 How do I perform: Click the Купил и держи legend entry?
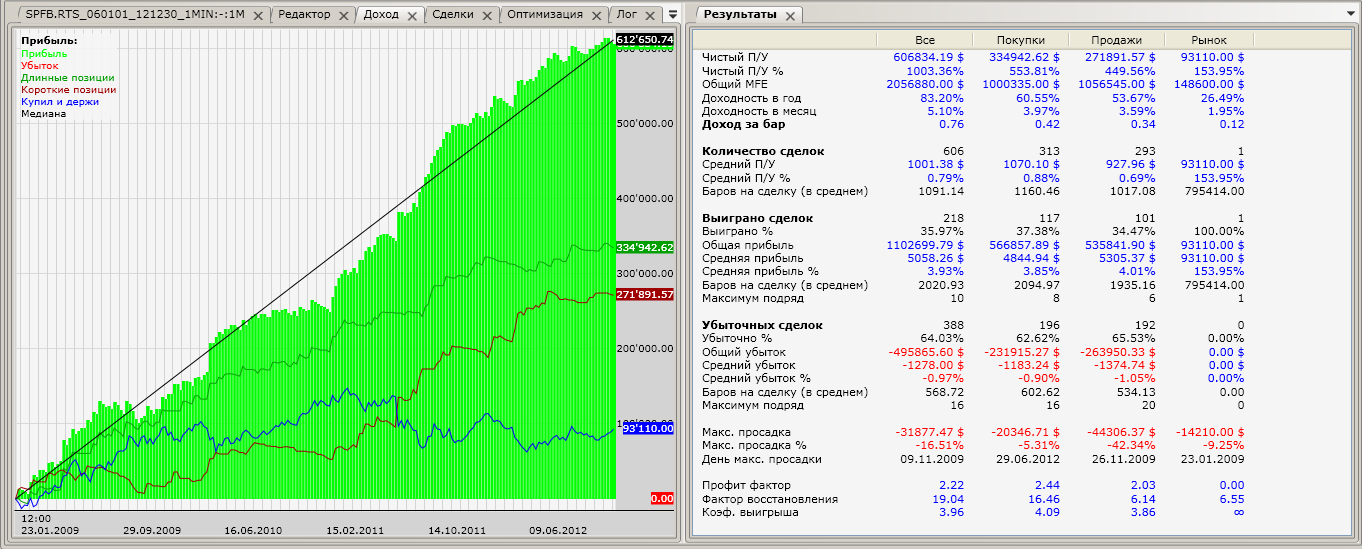59,101
